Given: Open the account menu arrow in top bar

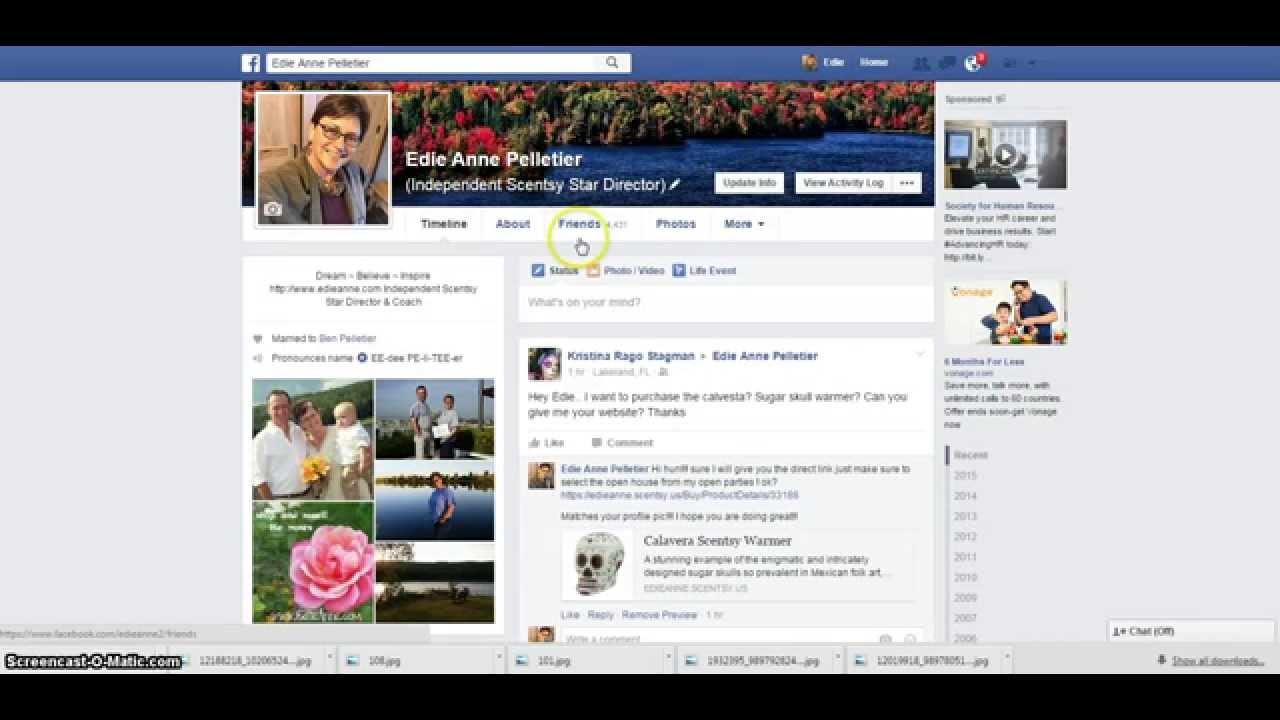Looking at the screenshot, I should (1032, 63).
